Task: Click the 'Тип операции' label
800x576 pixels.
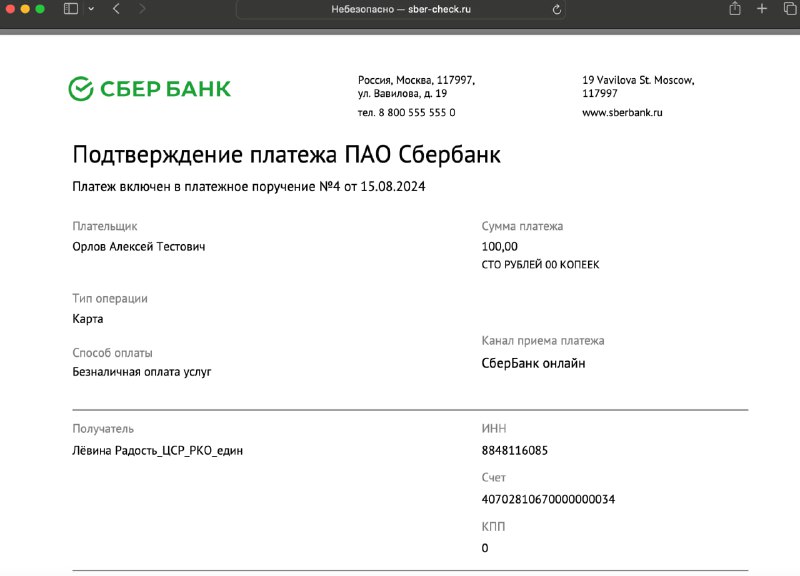Action: click(110, 299)
